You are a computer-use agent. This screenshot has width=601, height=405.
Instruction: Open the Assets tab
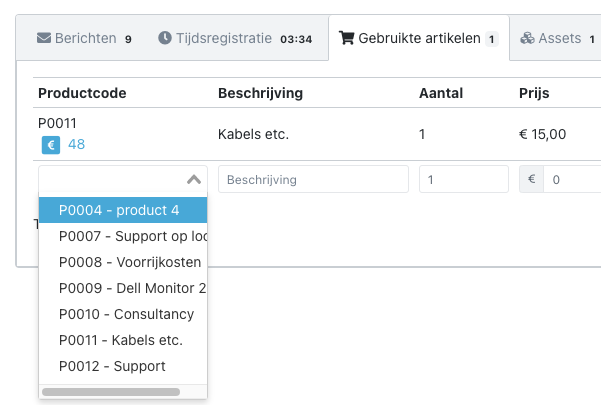pyautogui.click(x=557, y=38)
